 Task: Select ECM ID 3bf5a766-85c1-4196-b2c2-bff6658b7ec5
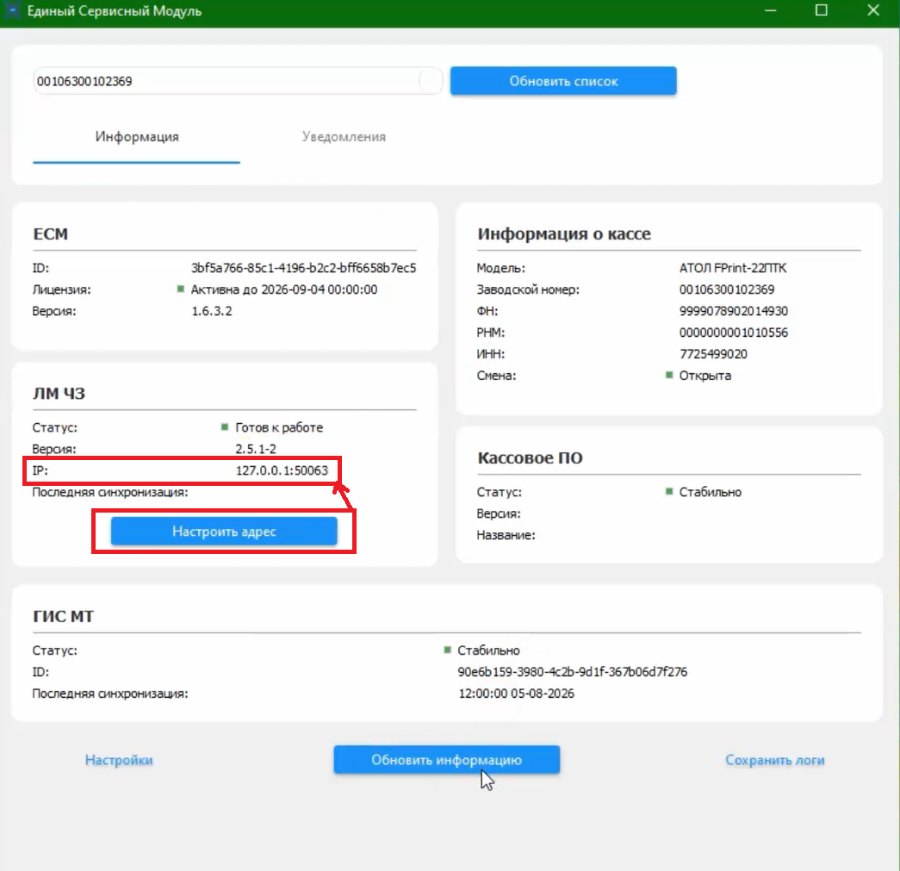(304, 268)
